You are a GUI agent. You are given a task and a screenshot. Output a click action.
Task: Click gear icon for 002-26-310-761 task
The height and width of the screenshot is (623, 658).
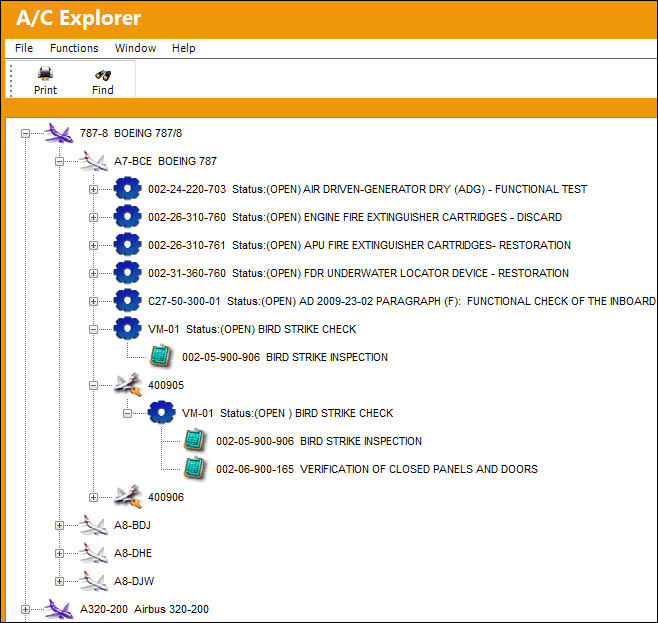128,245
